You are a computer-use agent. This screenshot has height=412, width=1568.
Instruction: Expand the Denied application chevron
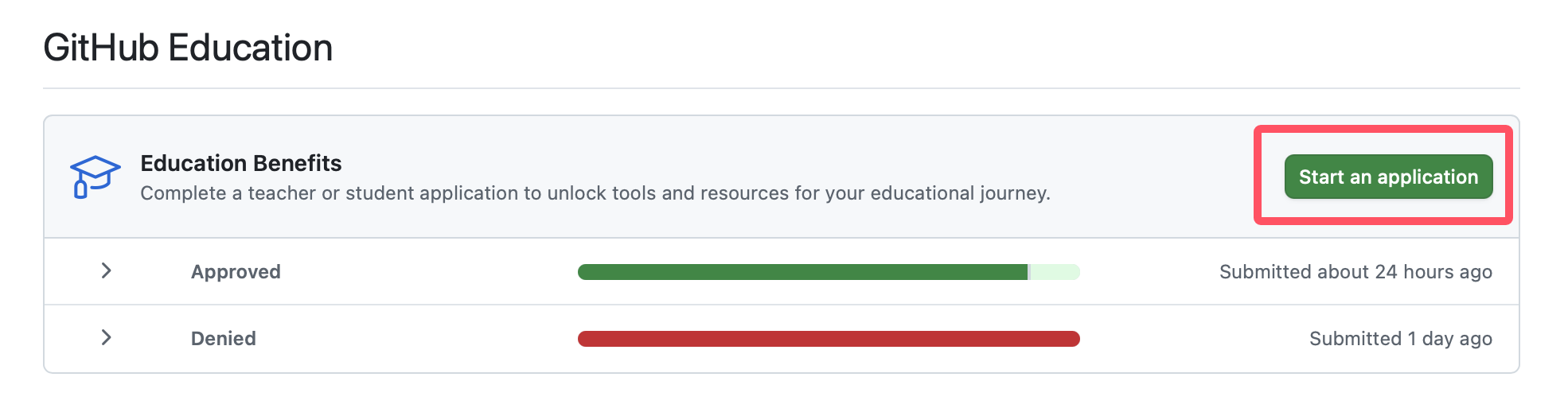pyautogui.click(x=107, y=338)
